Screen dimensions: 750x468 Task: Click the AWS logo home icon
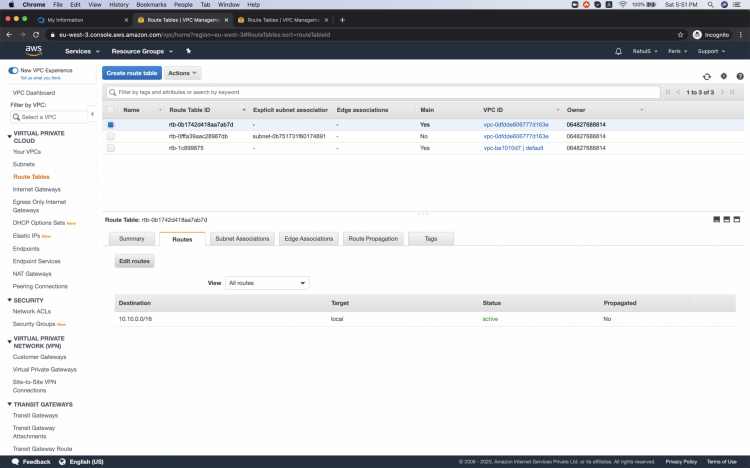coord(33,50)
